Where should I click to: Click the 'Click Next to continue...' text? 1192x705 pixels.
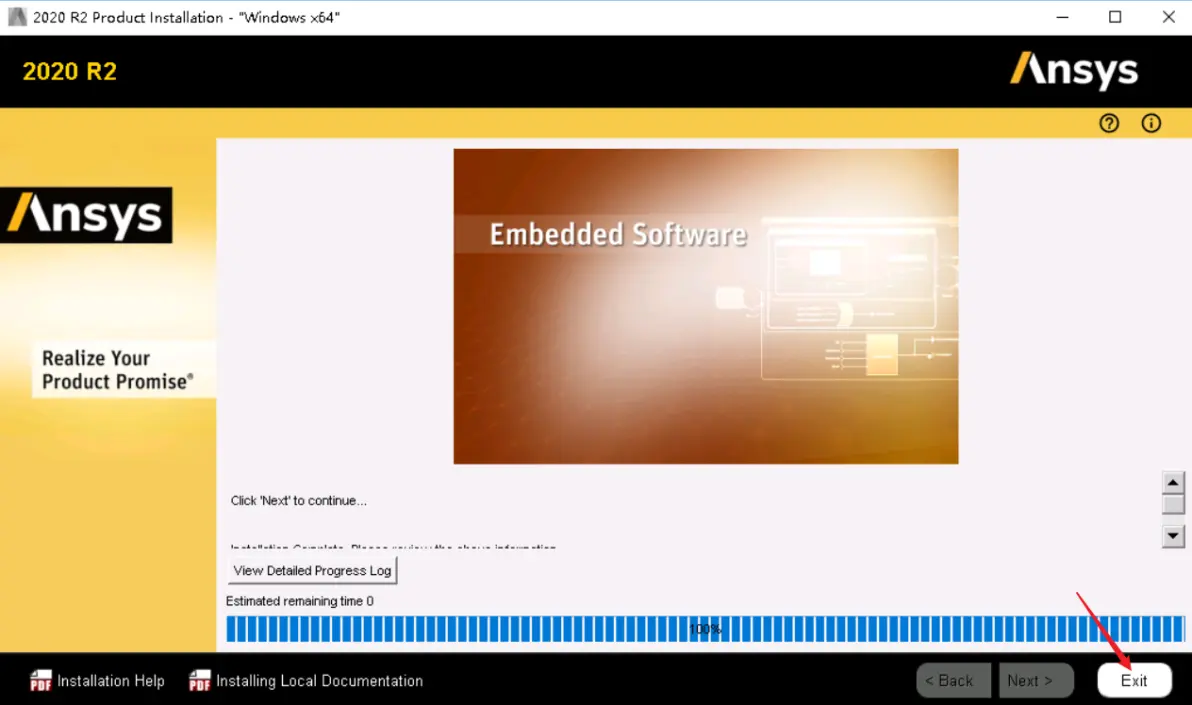(x=298, y=500)
